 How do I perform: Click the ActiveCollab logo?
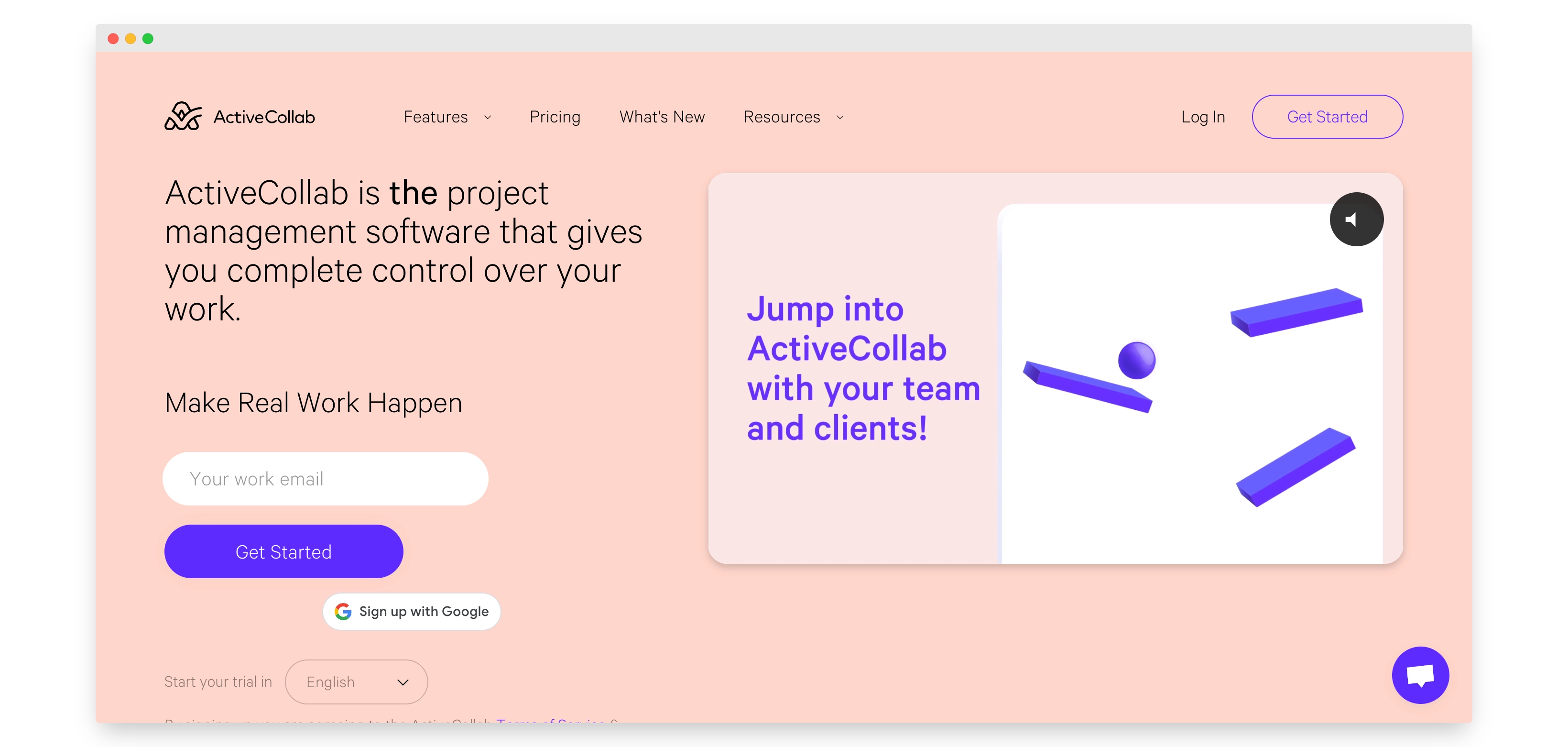[x=239, y=116]
